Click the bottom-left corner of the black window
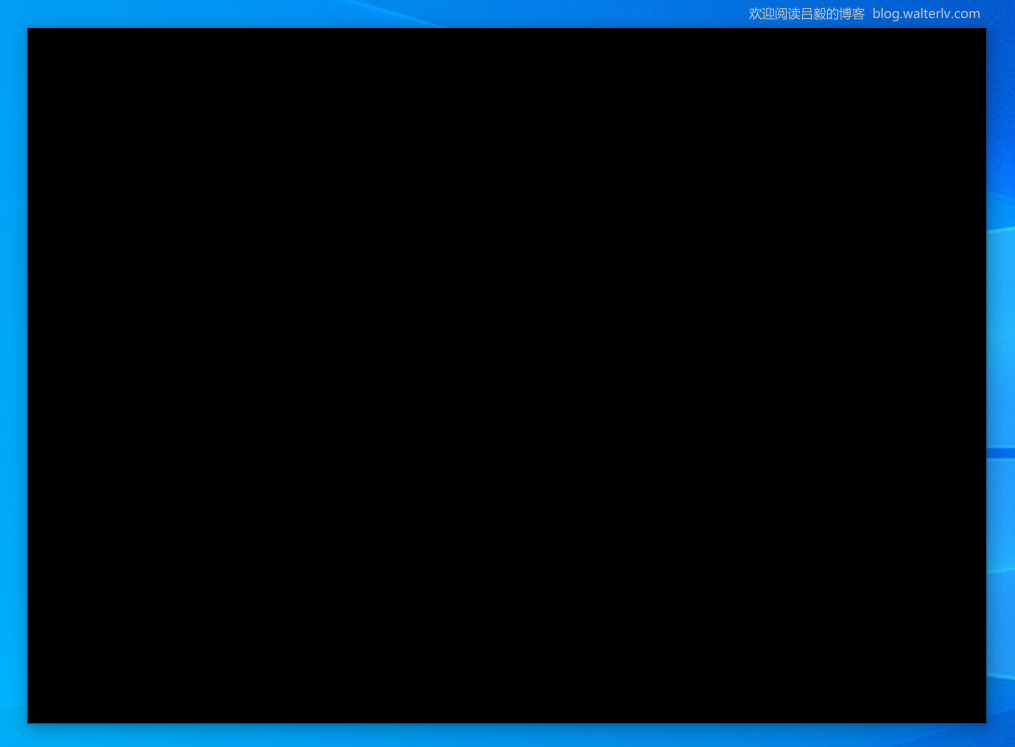Viewport: 1015px width, 747px height. coord(30,720)
